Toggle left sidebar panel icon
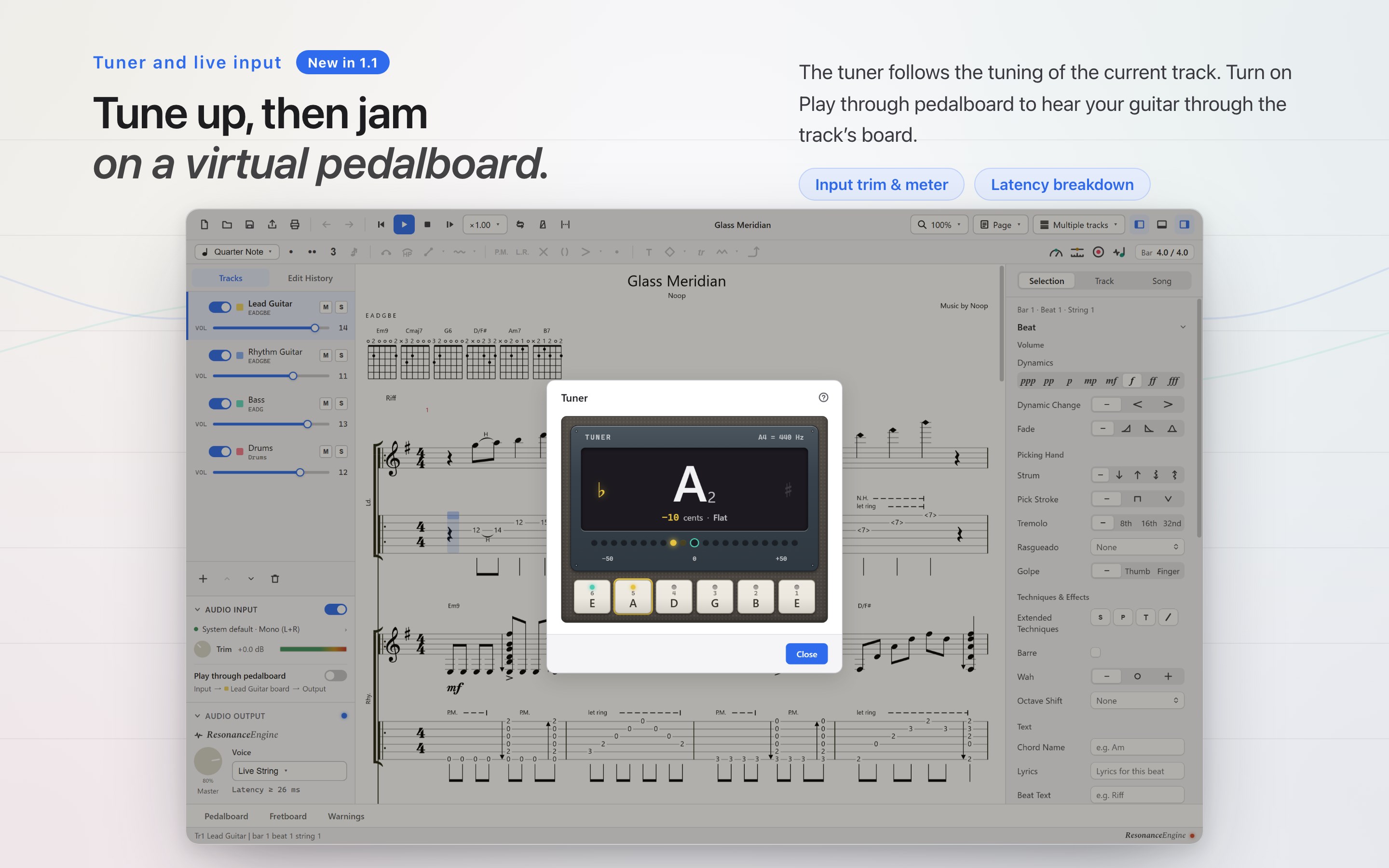The width and height of the screenshot is (1389, 868). pyautogui.click(x=1139, y=224)
